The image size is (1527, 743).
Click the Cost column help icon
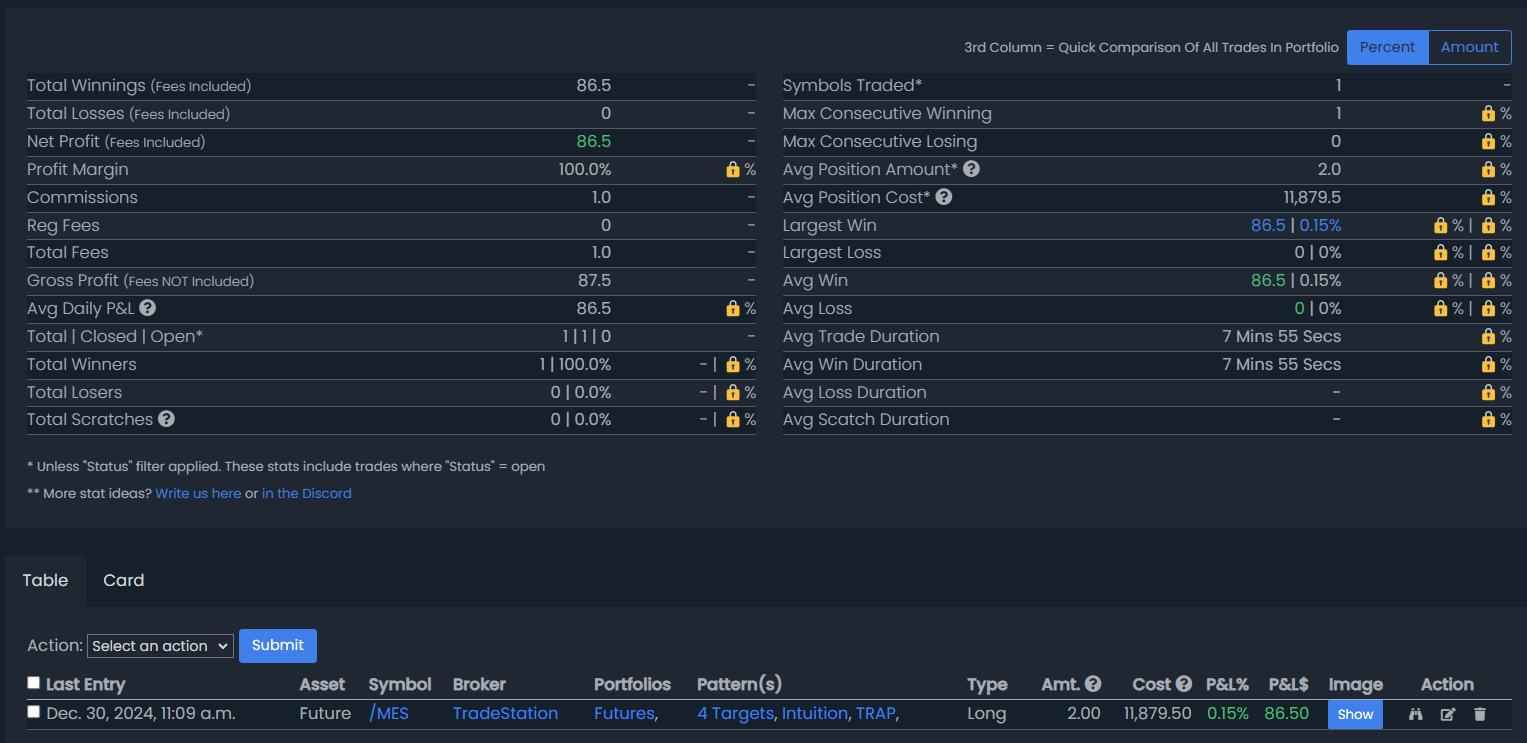click(1184, 684)
